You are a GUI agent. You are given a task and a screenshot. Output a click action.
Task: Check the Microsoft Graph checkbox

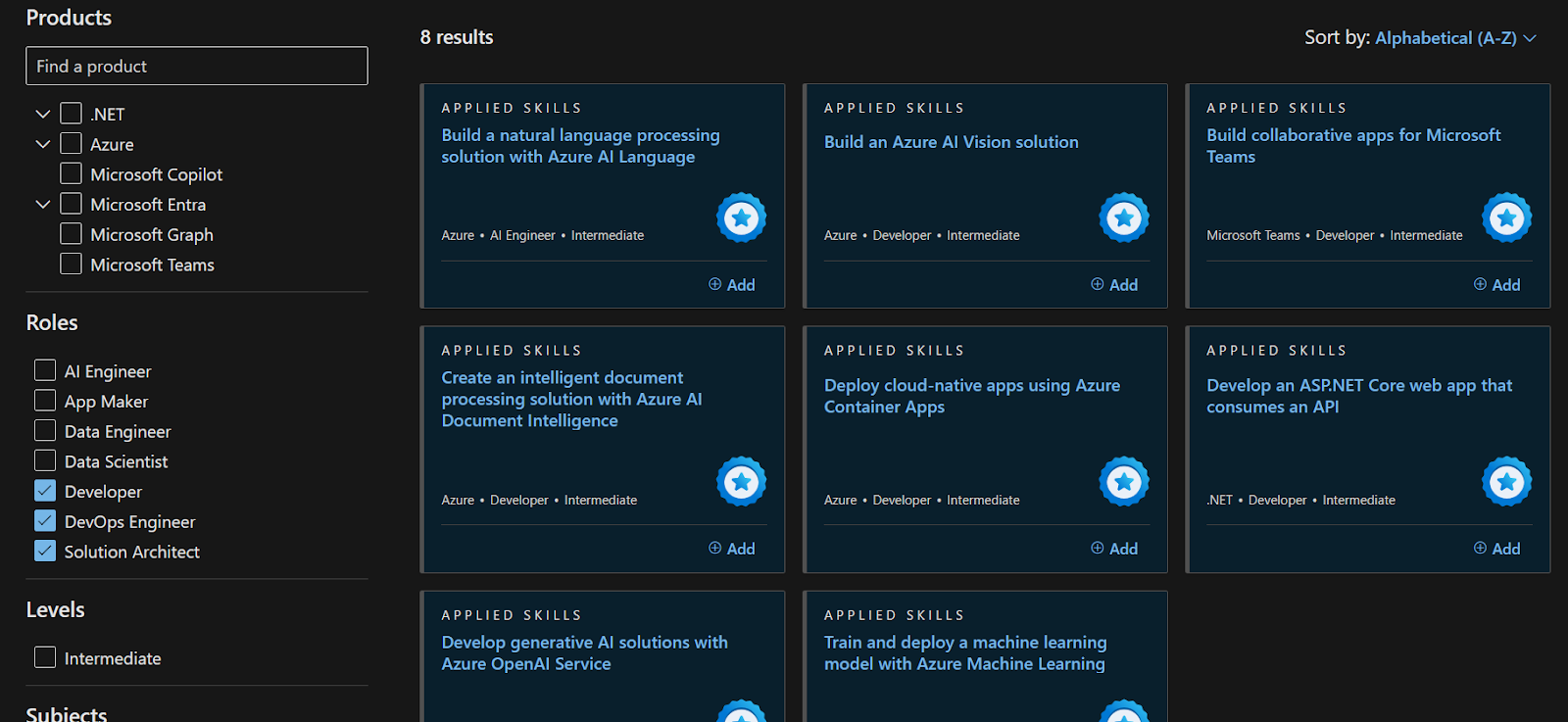pyautogui.click(x=71, y=234)
